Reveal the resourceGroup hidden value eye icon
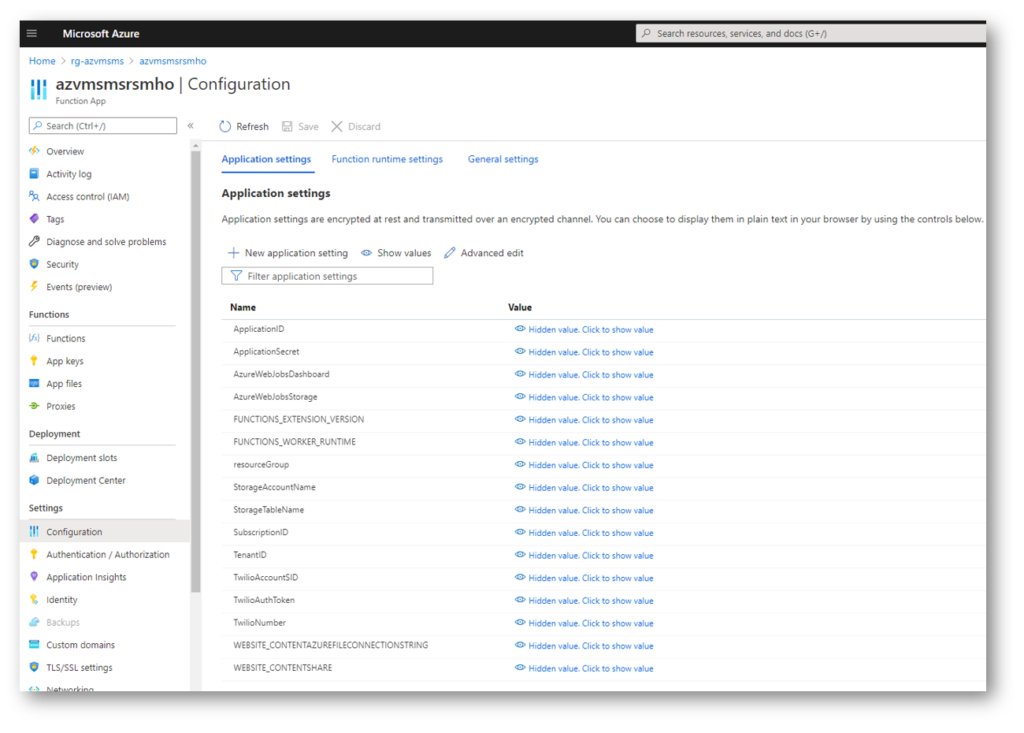Screen dimensions: 1024x733 tap(520, 464)
